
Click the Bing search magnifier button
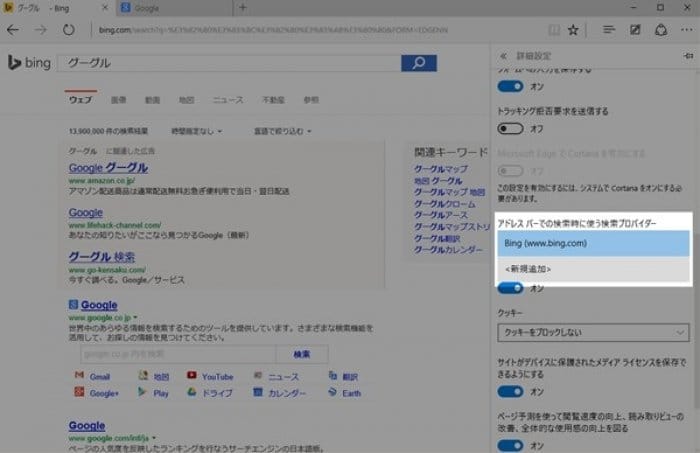coord(419,63)
